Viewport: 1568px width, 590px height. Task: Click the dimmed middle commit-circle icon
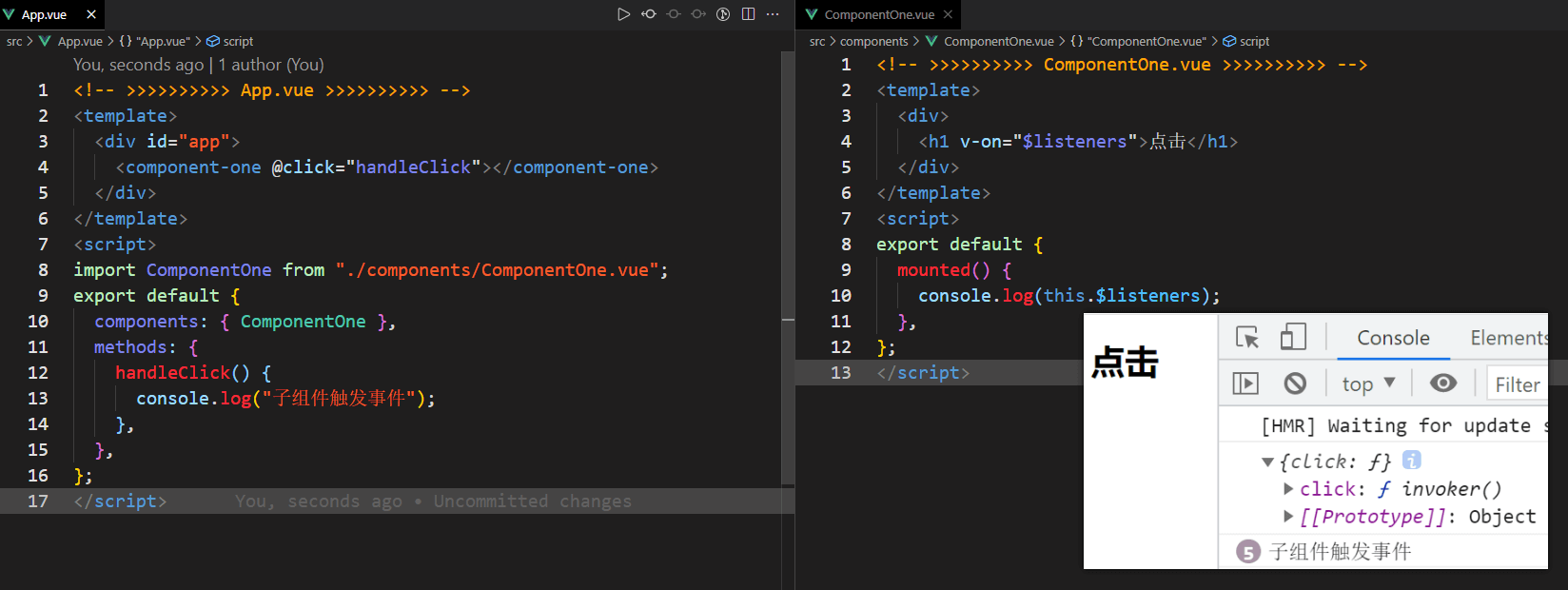[674, 14]
